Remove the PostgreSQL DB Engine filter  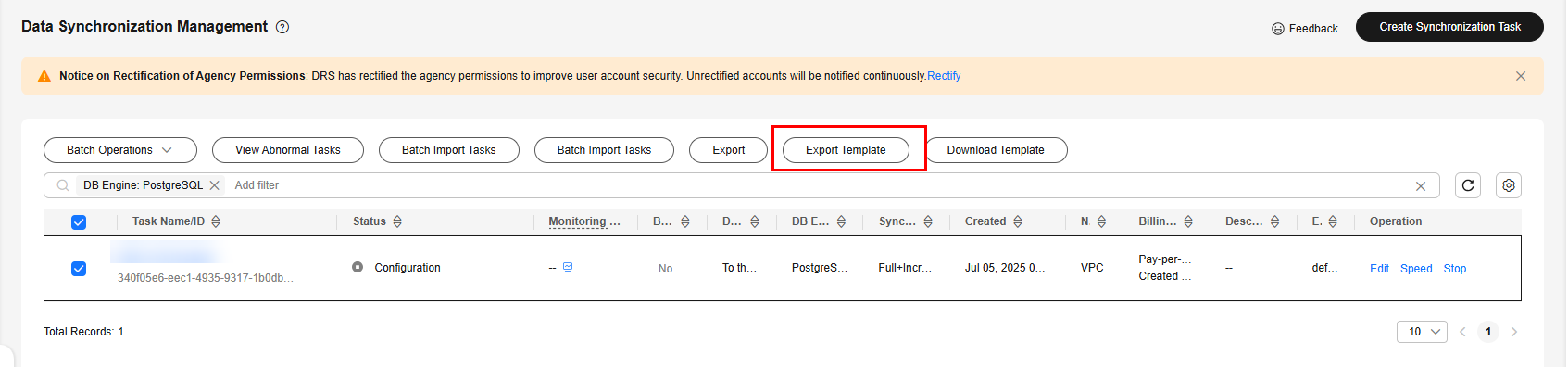(214, 185)
